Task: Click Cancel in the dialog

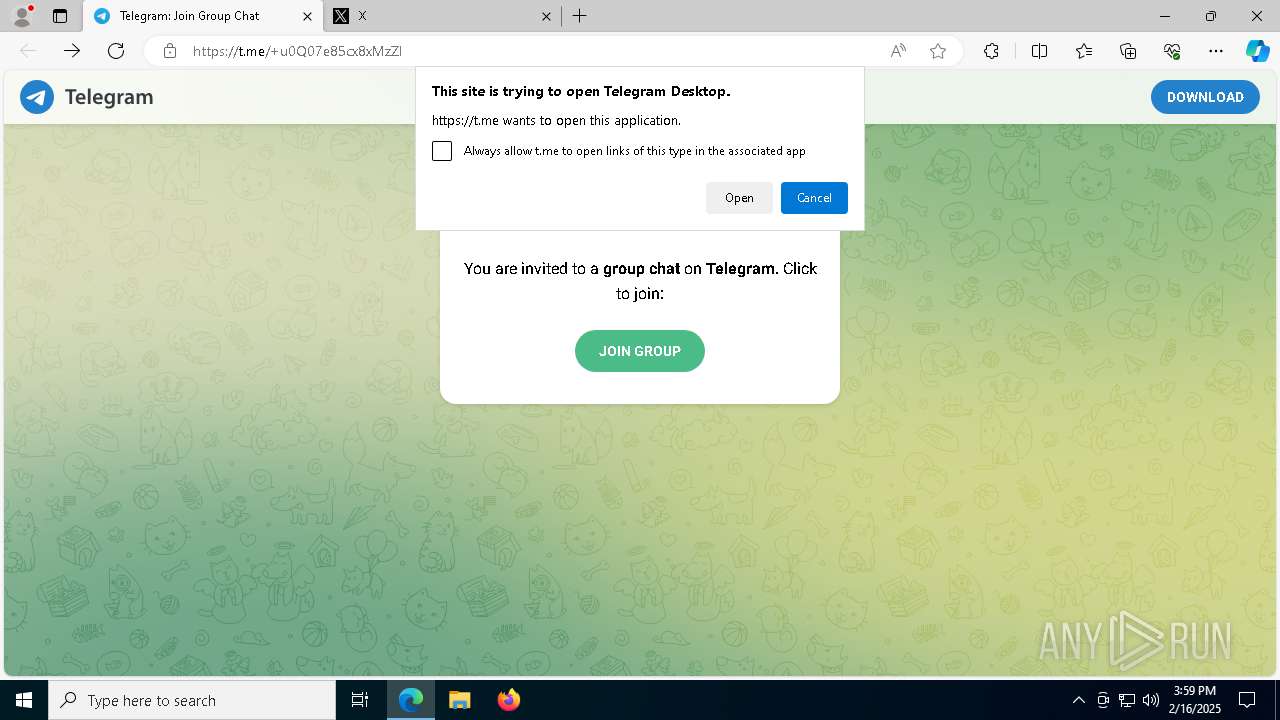Action: click(x=814, y=198)
